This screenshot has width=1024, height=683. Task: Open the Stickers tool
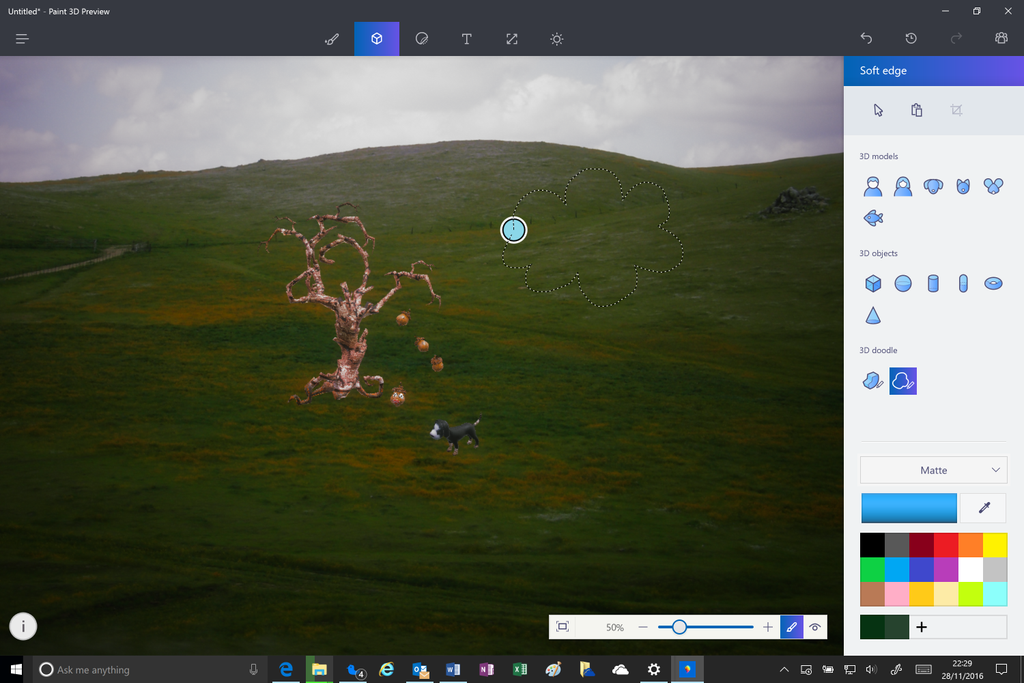coord(421,39)
